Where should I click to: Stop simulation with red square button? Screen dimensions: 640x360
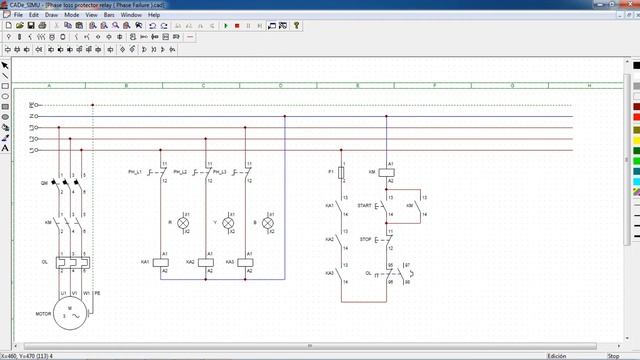[237, 26]
